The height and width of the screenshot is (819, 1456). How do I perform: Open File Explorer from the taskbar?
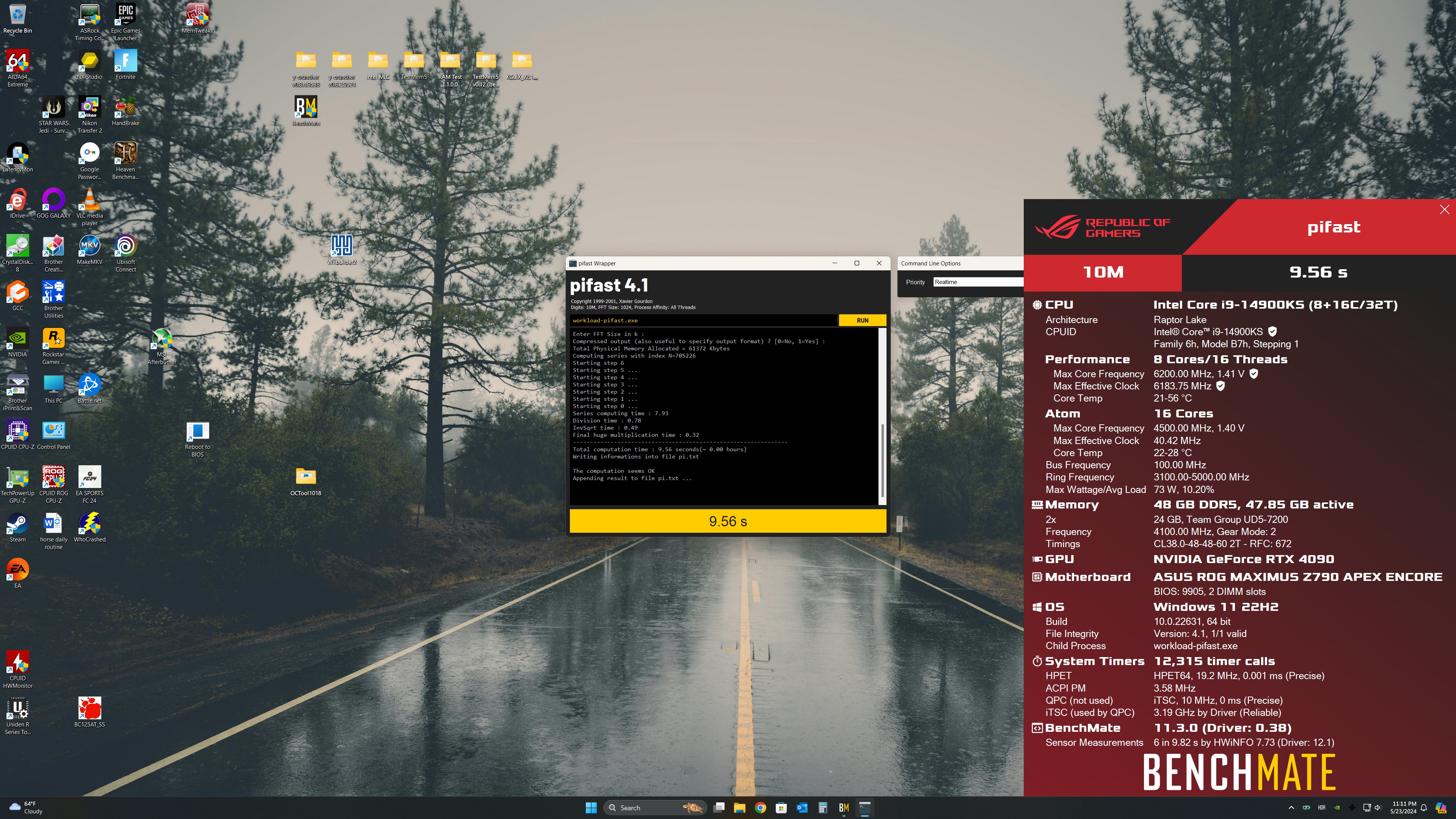pyautogui.click(x=739, y=808)
